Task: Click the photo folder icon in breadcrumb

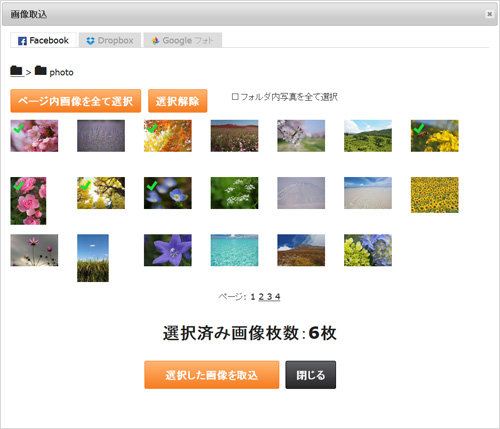Action: click(41, 70)
